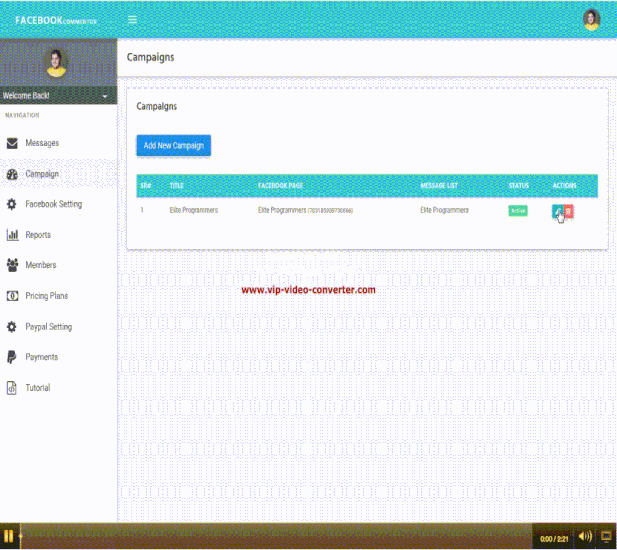Pause the video playback
This screenshot has height=550, width=617.
pyautogui.click(x=9, y=536)
